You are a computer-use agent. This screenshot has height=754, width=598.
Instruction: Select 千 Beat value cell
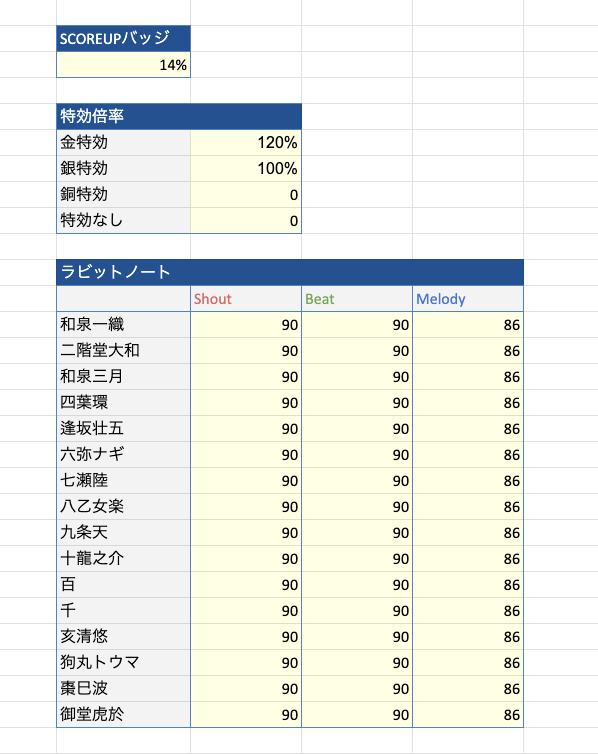pos(357,610)
